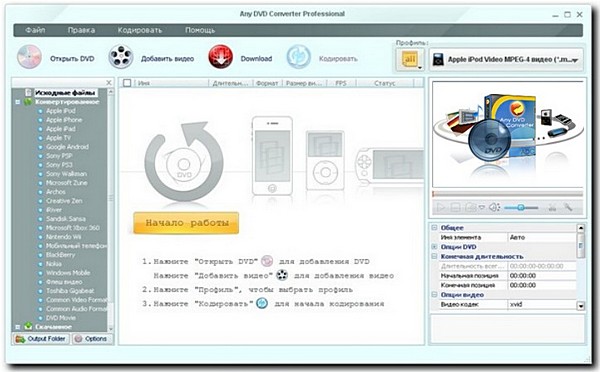Click the Статус column header

[385, 83]
